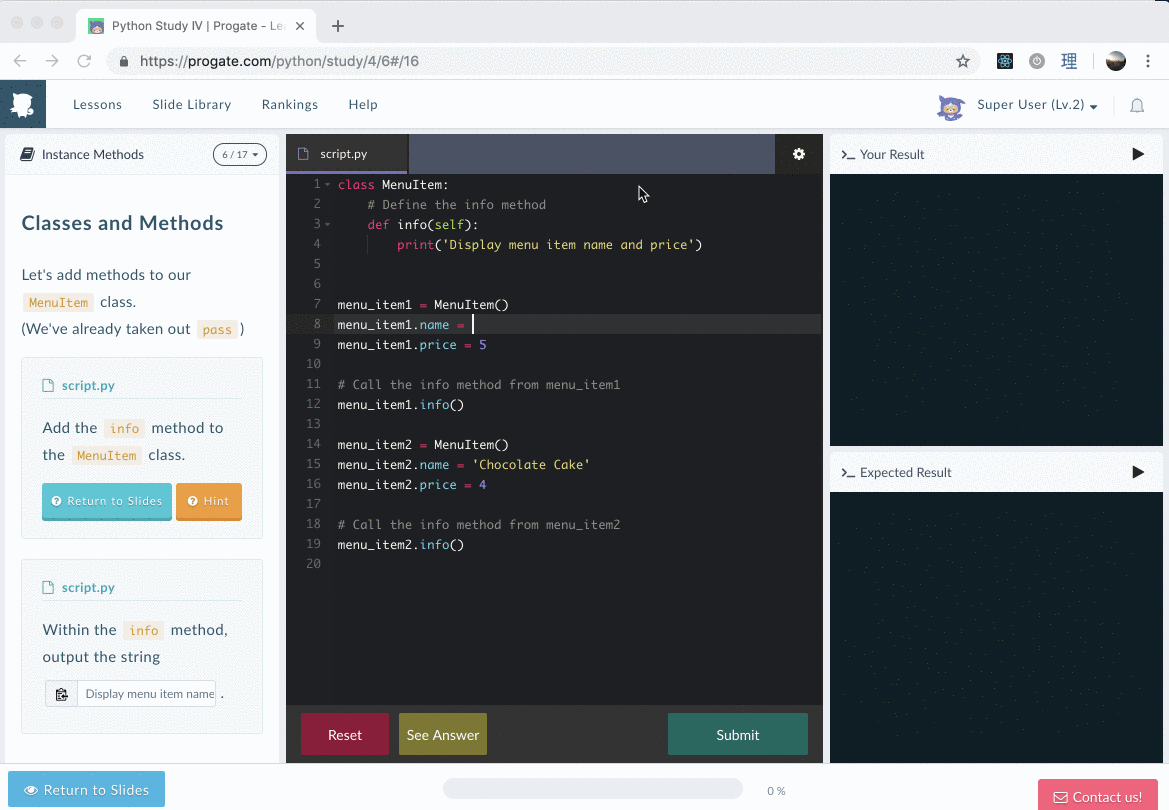Screen dimensions: 1169x810
Task: Click Classes and Methods heading
Action: 122,223
